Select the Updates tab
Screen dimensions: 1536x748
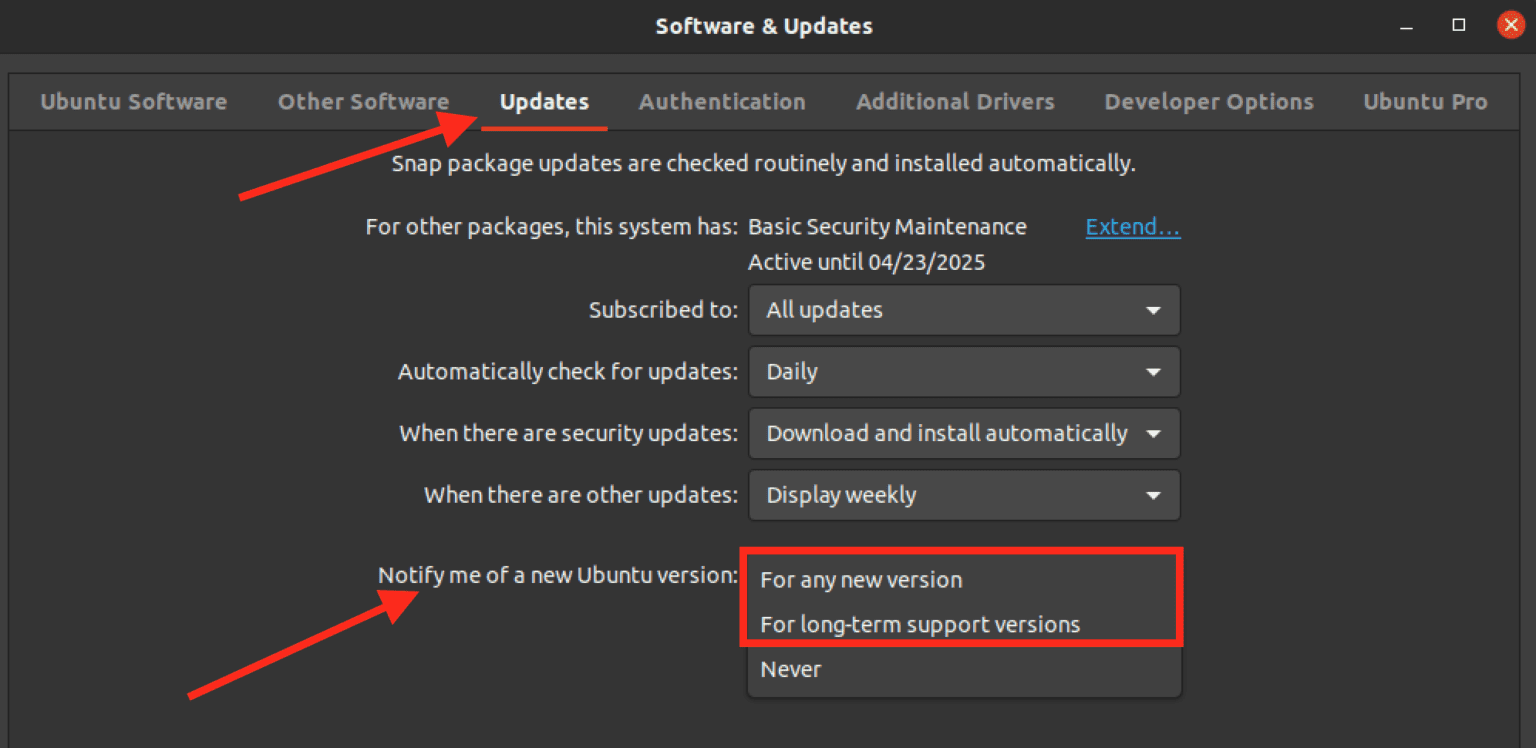tap(543, 101)
